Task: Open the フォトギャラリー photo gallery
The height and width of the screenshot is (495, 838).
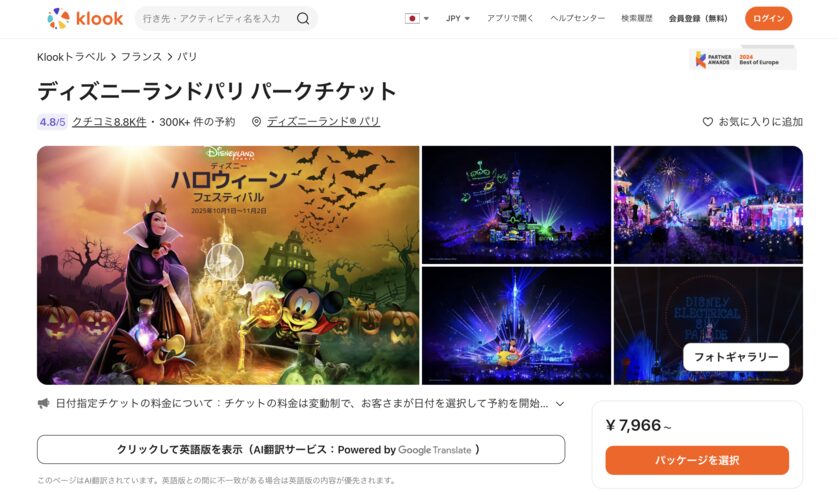Action: coord(736,357)
